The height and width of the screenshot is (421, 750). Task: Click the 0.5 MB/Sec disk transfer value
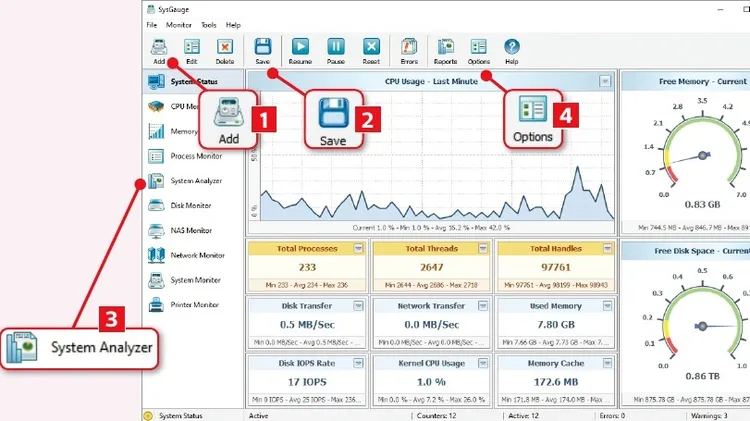coord(307,324)
